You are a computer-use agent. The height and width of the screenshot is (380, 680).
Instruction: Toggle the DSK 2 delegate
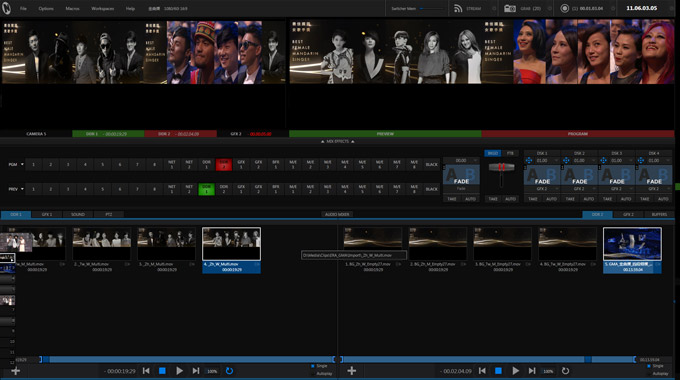pyautogui.click(x=579, y=153)
